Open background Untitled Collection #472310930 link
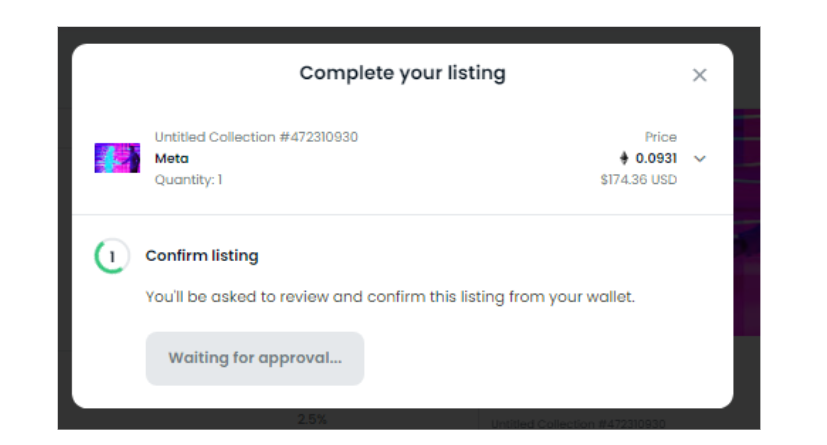The height and width of the screenshot is (445, 827). point(578,424)
